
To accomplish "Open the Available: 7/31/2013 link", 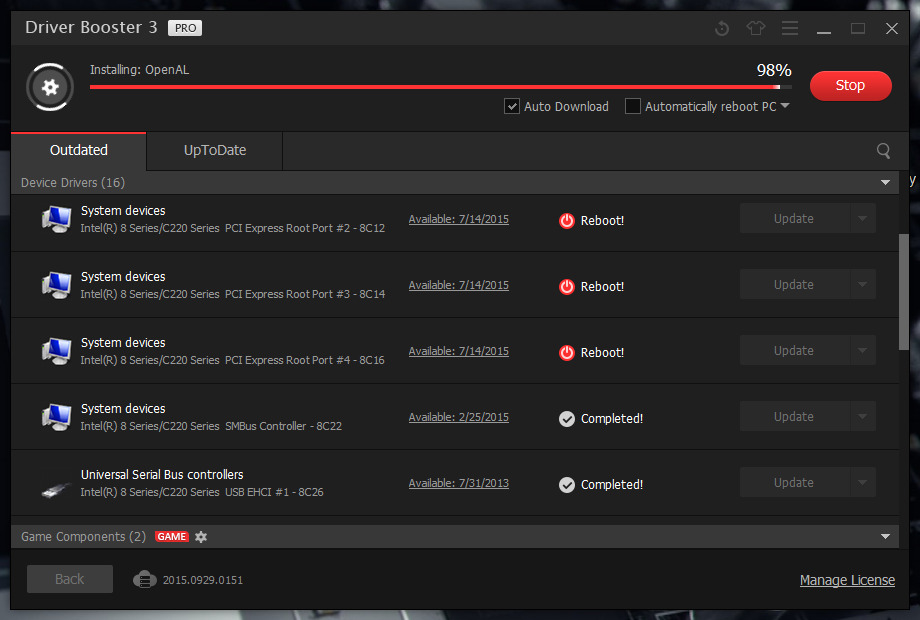I will pyautogui.click(x=459, y=483).
